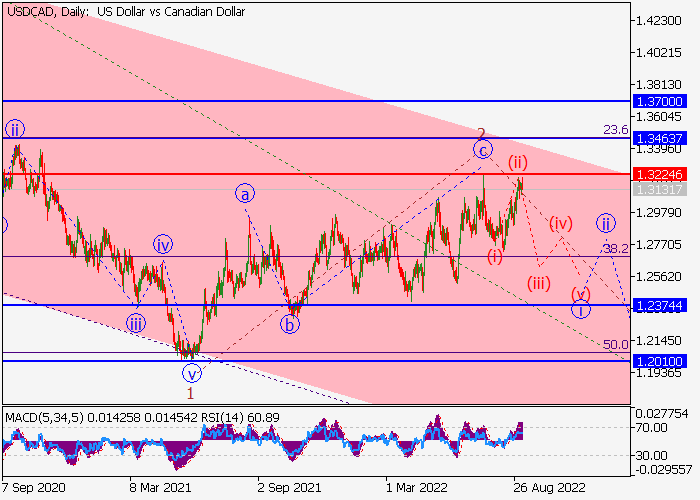Screen dimensions: 700x500
Task: Click the red wave '2' label
Action: point(481,133)
